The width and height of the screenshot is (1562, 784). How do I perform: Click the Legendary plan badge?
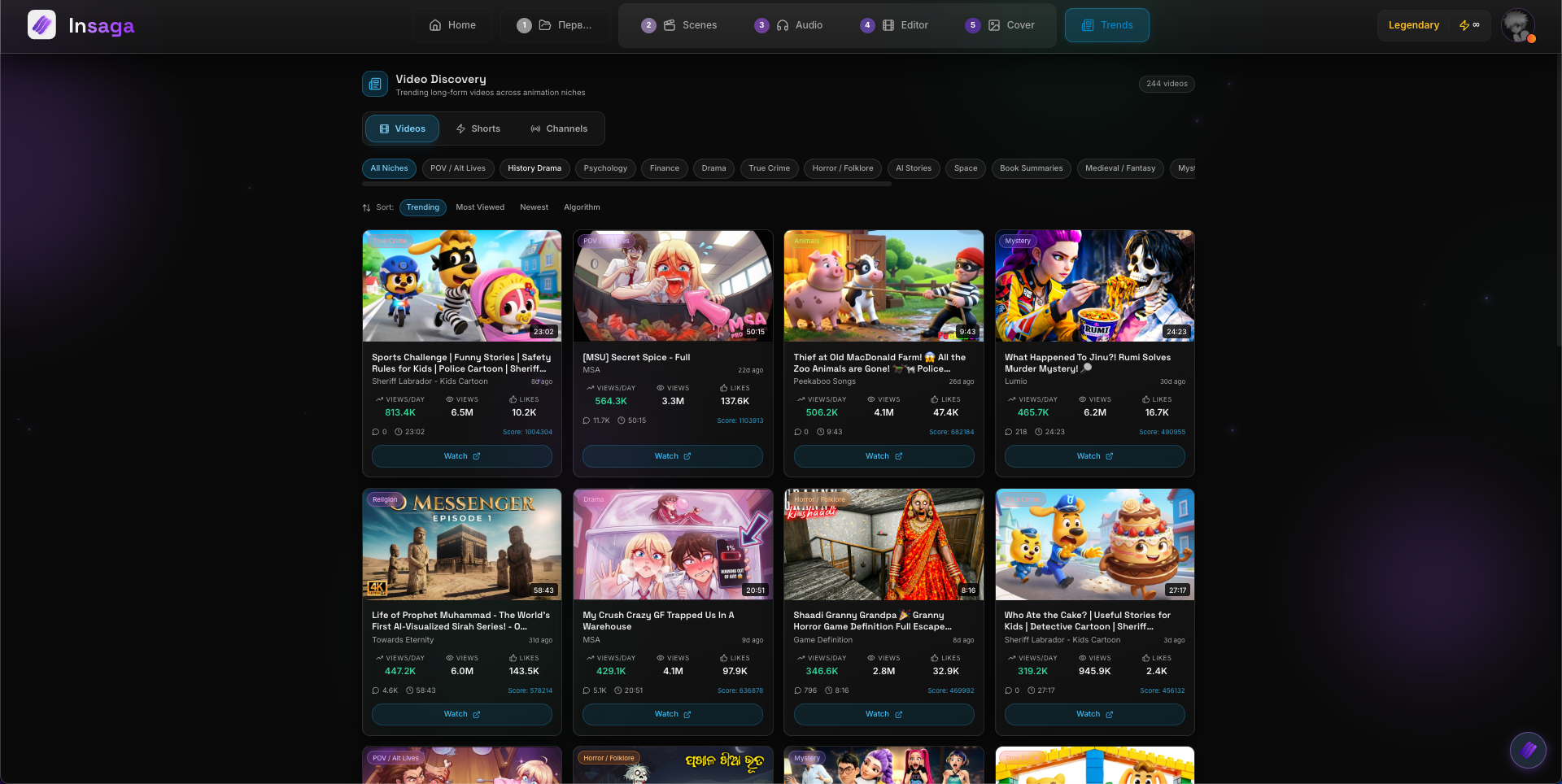[x=1413, y=25]
